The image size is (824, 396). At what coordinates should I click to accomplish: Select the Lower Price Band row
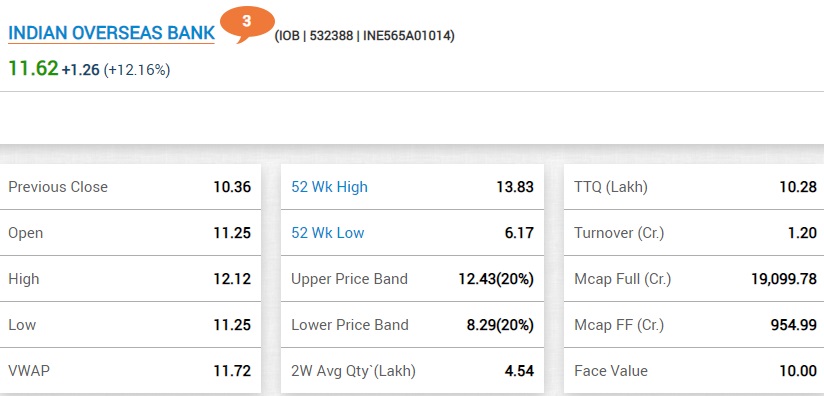click(x=413, y=325)
